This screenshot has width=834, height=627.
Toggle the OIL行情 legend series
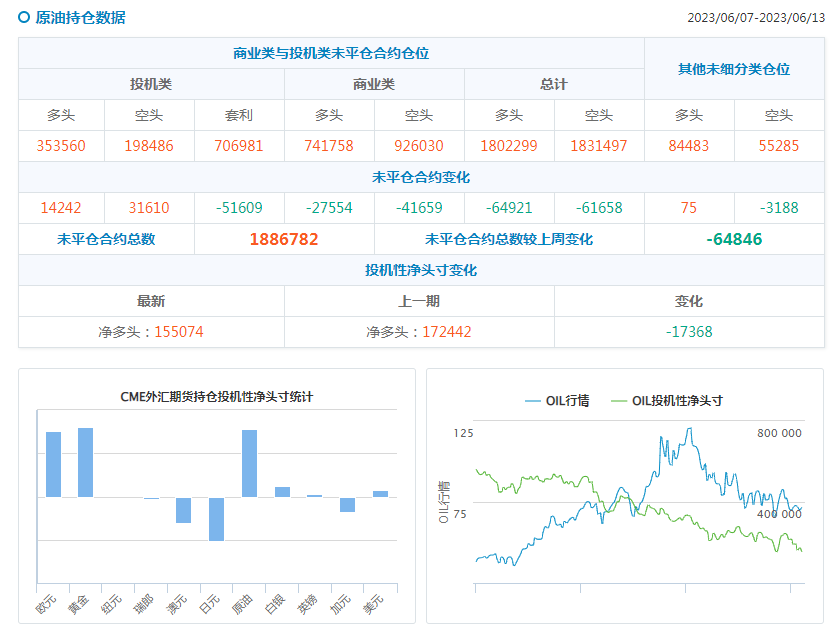coord(557,401)
